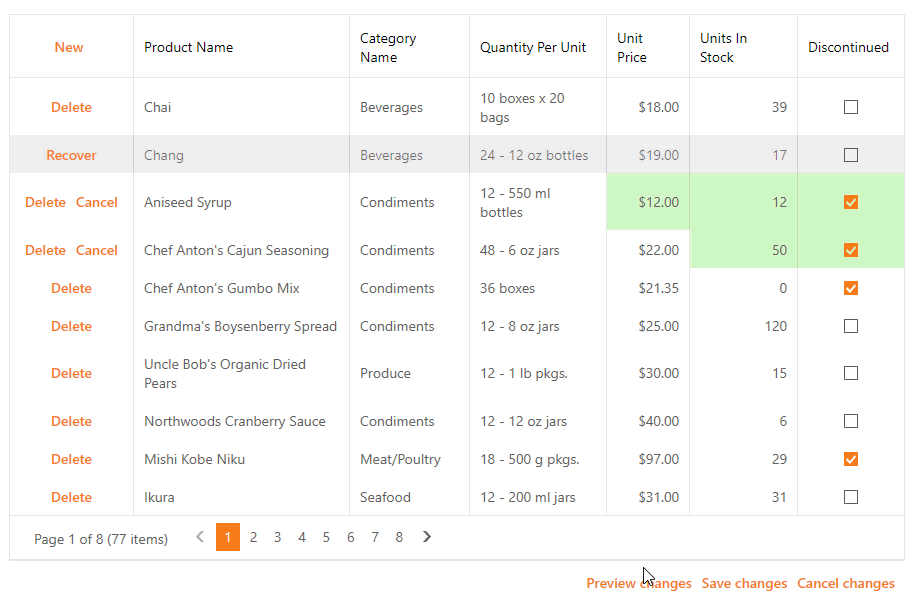Recover the deleted Chang row
The height and width of the screenshot is (600, 912).
tap(72, 155)
